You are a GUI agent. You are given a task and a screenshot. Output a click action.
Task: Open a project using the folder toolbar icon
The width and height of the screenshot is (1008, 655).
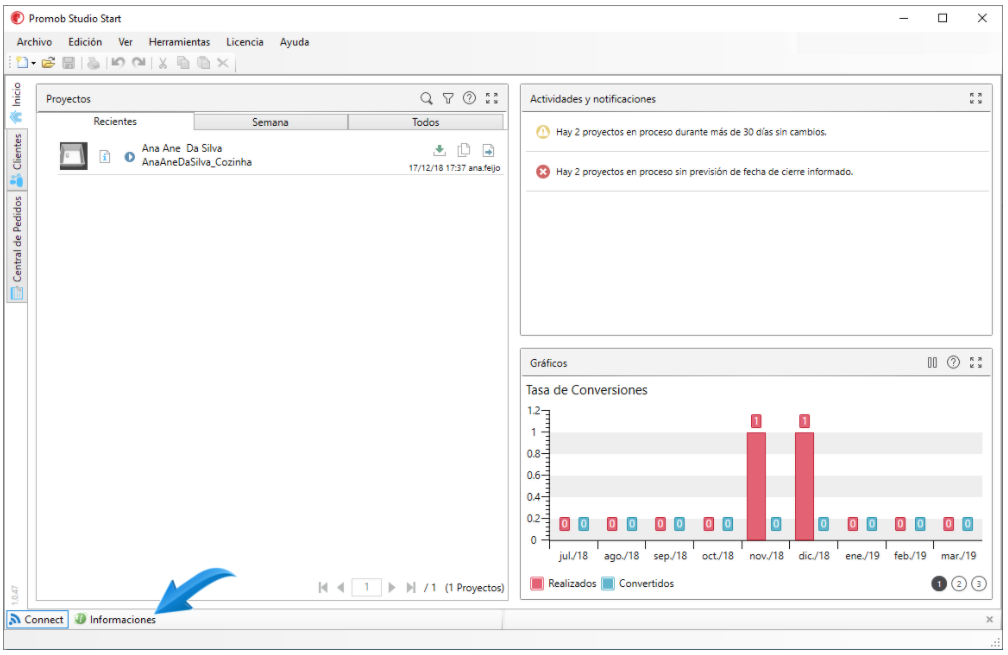(48, 63)
